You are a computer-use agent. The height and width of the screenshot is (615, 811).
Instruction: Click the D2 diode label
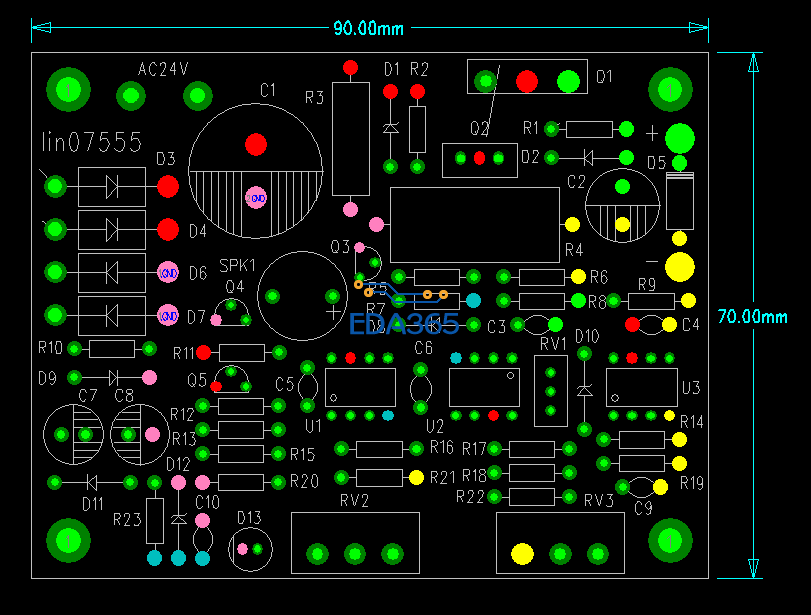(x=530, y=157)
